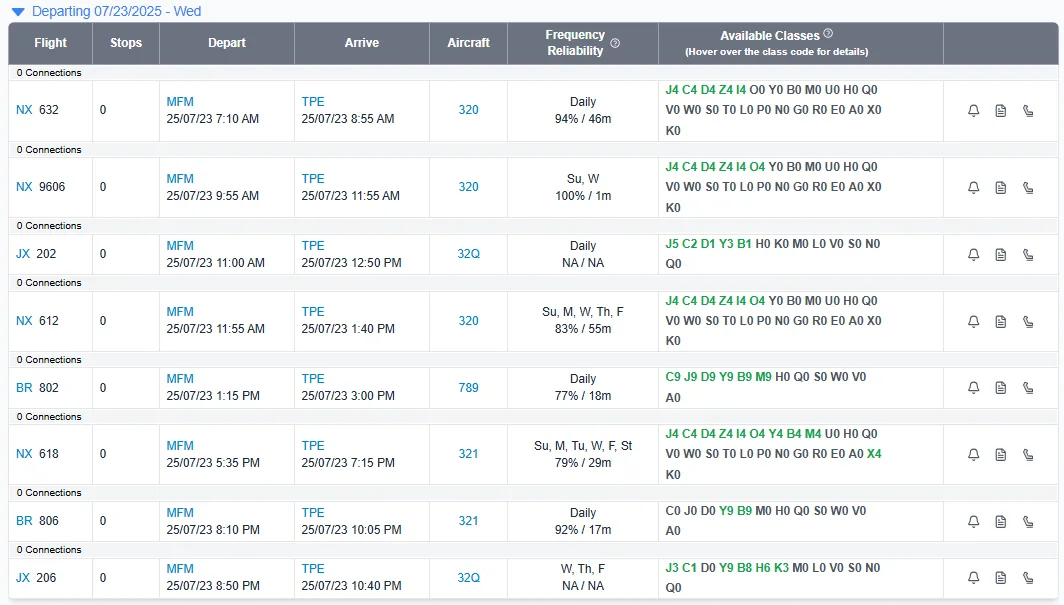This screenshot has width=1064, height=605.
Task: Open the document icon for NX 612
Action: [1001, 321]
